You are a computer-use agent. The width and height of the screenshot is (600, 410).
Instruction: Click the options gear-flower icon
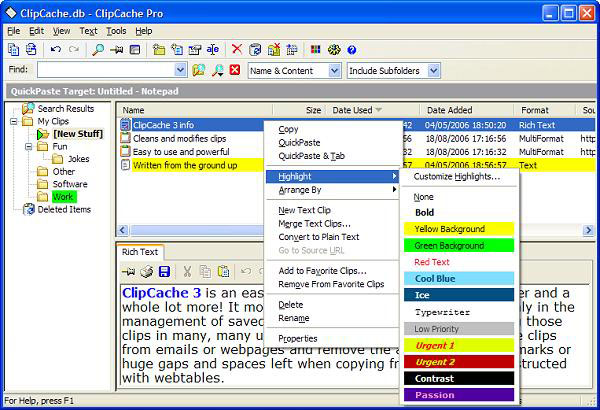(x=334, y=49)
